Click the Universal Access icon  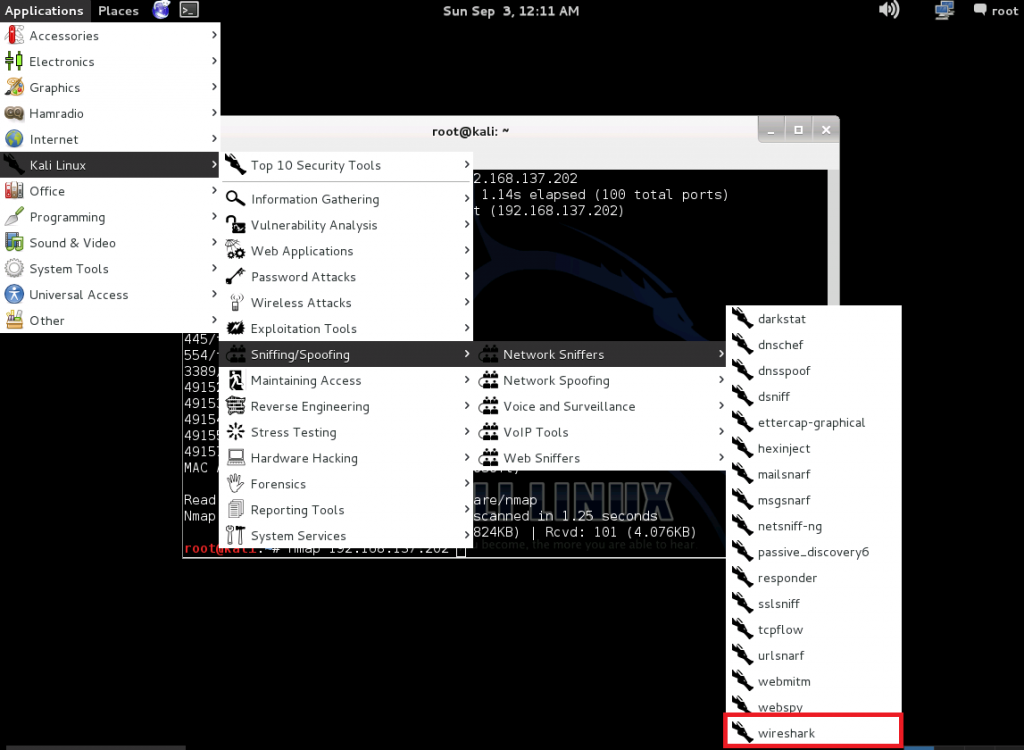coord(14,295)
